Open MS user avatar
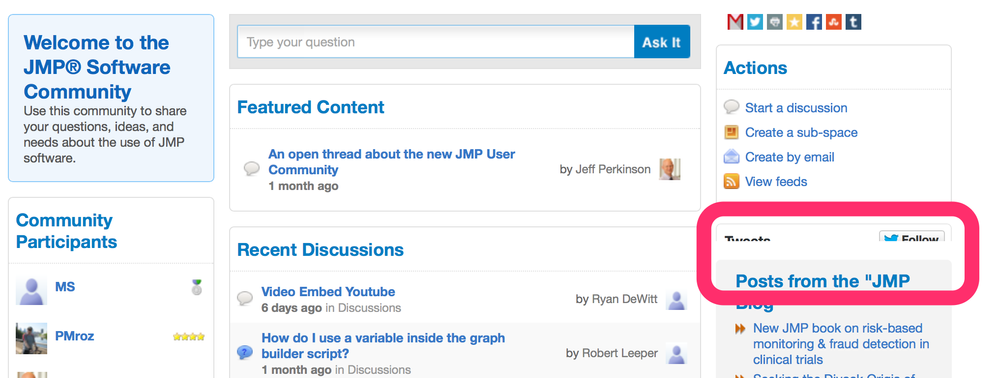The width and height of the screenshot is (999, 378). click(x=31, y=289)
